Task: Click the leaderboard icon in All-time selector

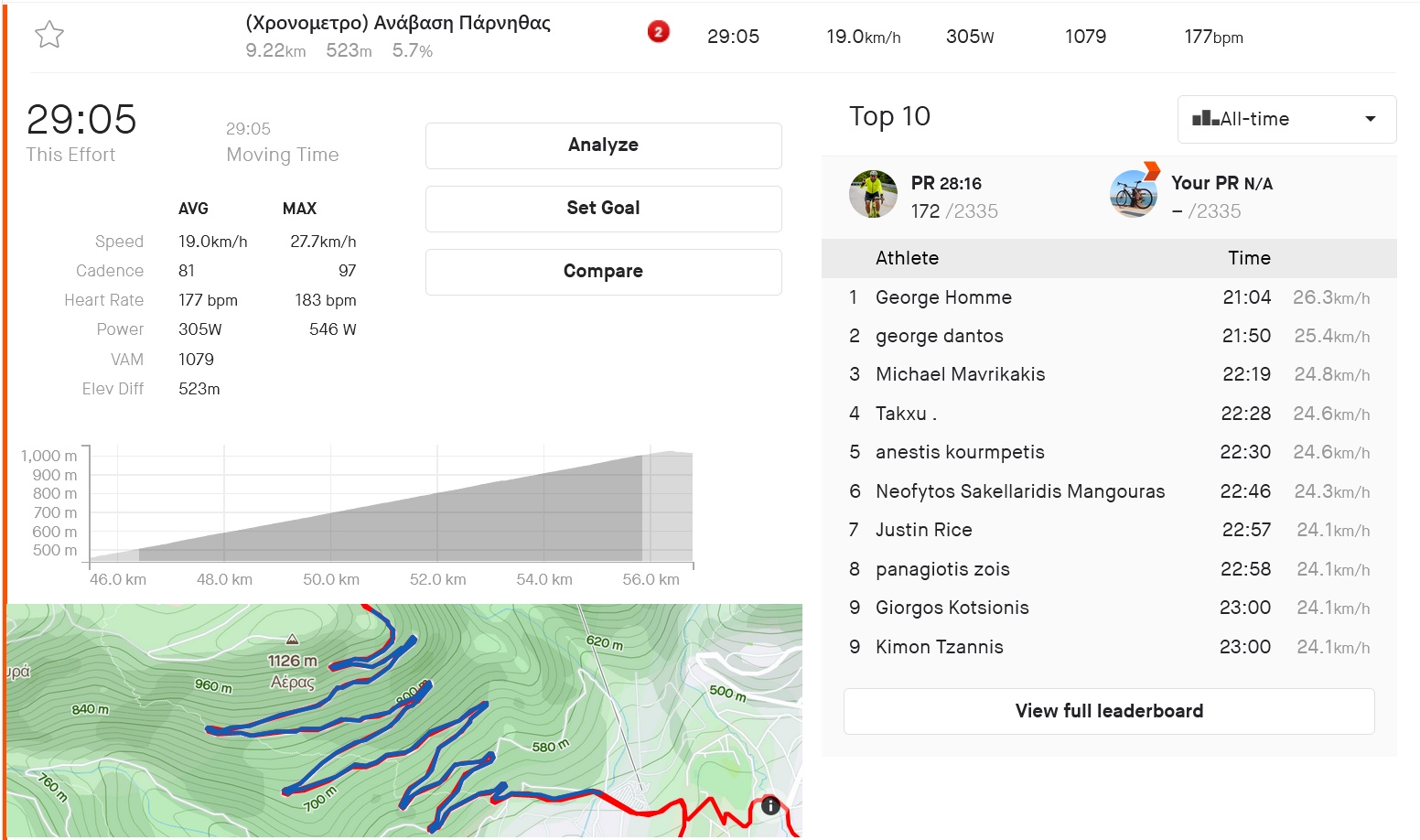Action: click(x=1205, y=118)
